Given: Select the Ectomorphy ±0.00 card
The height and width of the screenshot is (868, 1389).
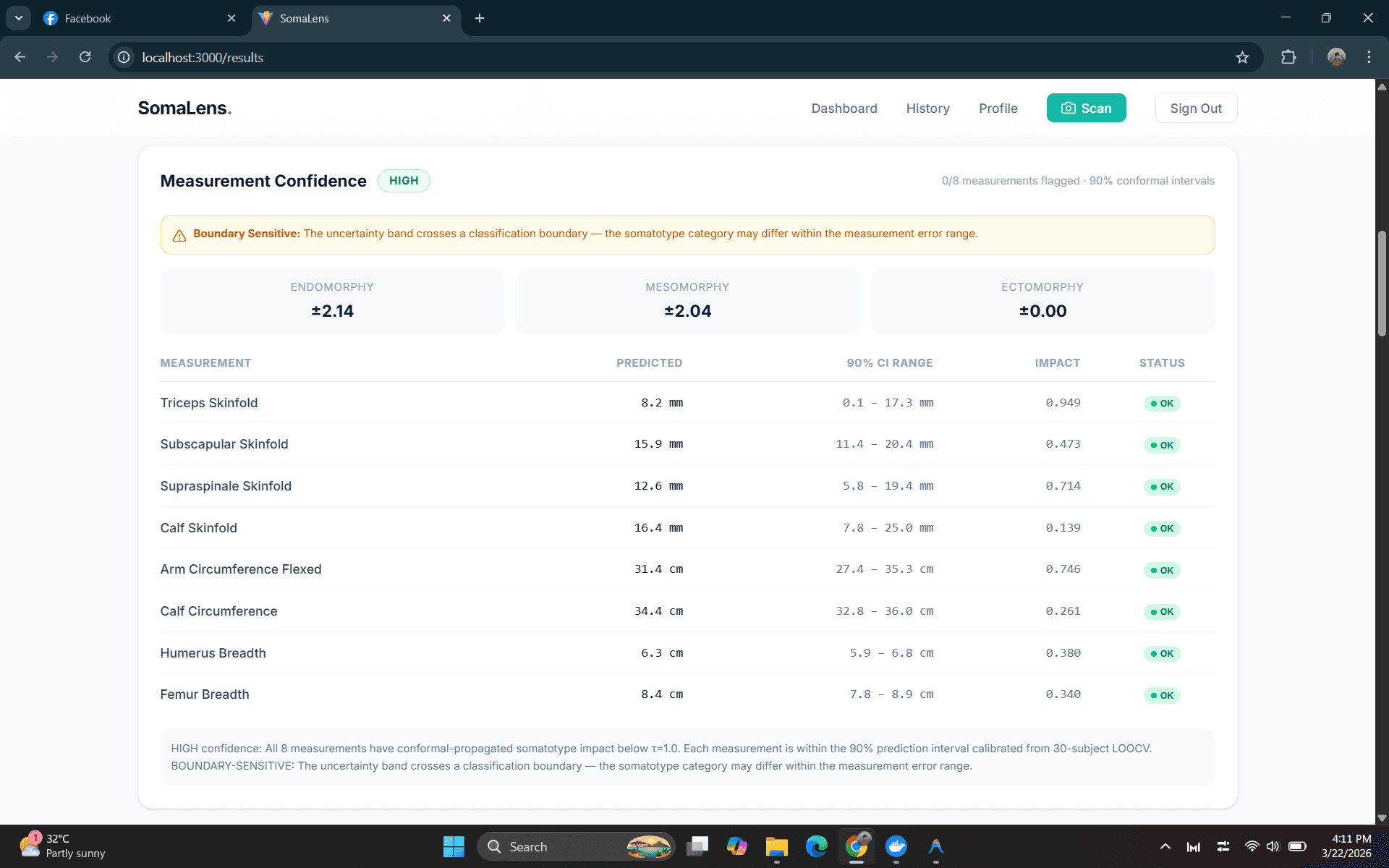Looking at the screenshot, I should (x=1042, y=301).
